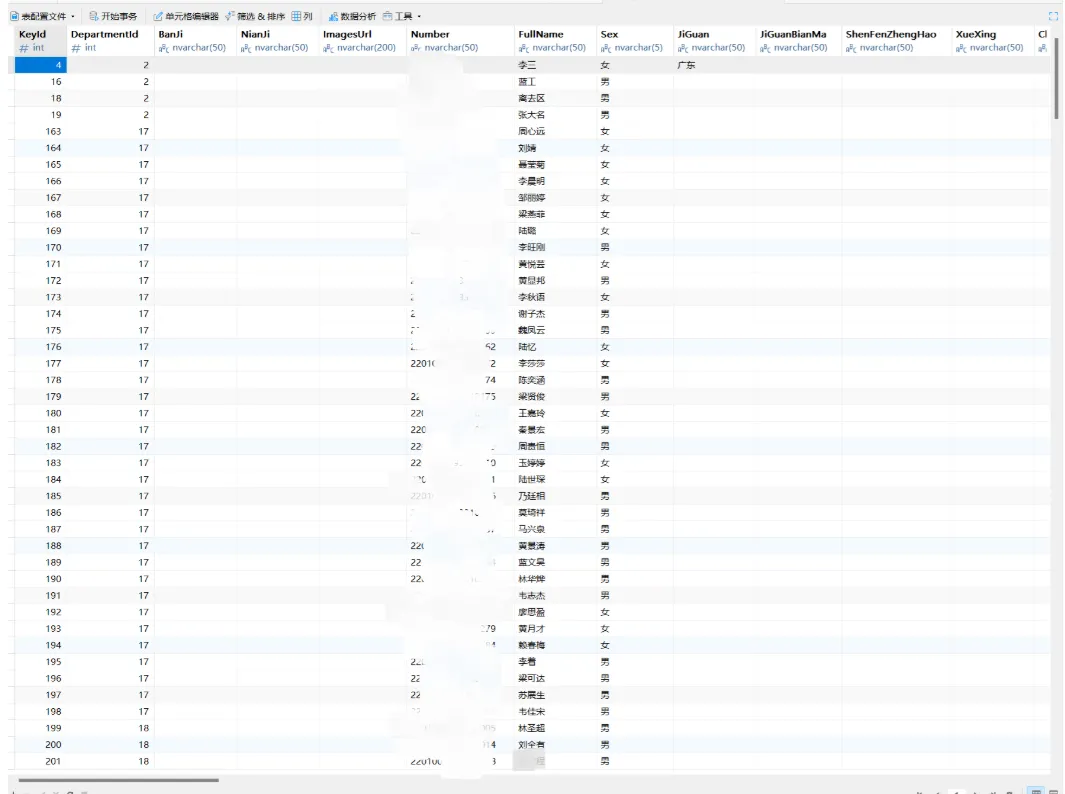Launch the 数据分析 data analysis tool
This screenshot has width=1065, height=794.
[x=352, y=16]
